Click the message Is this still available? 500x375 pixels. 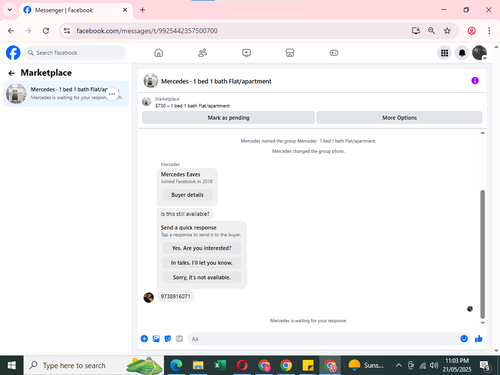(x=185, y=214)
